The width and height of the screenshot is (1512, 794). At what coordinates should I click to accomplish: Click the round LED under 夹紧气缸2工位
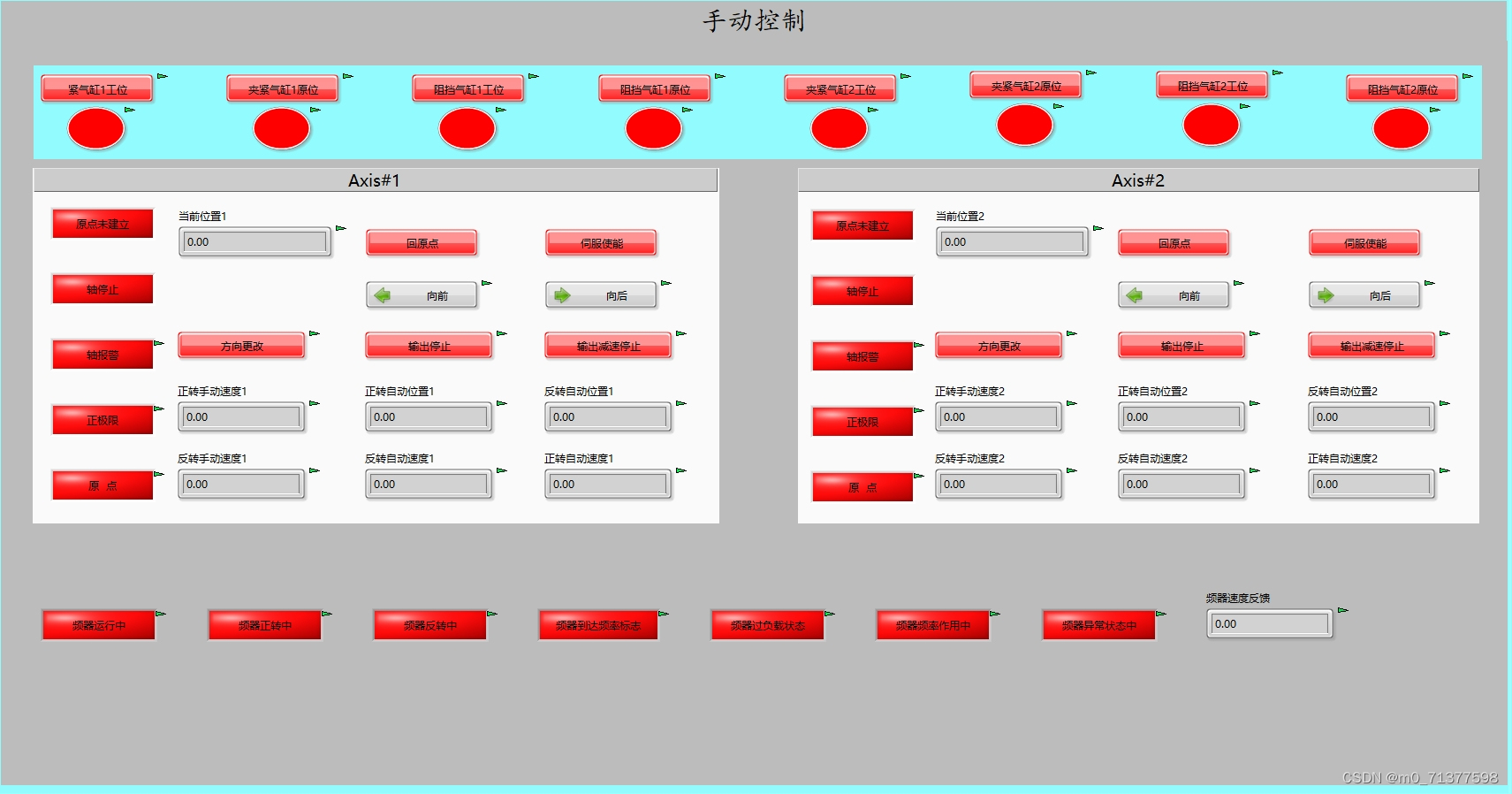tap(840, 129)
